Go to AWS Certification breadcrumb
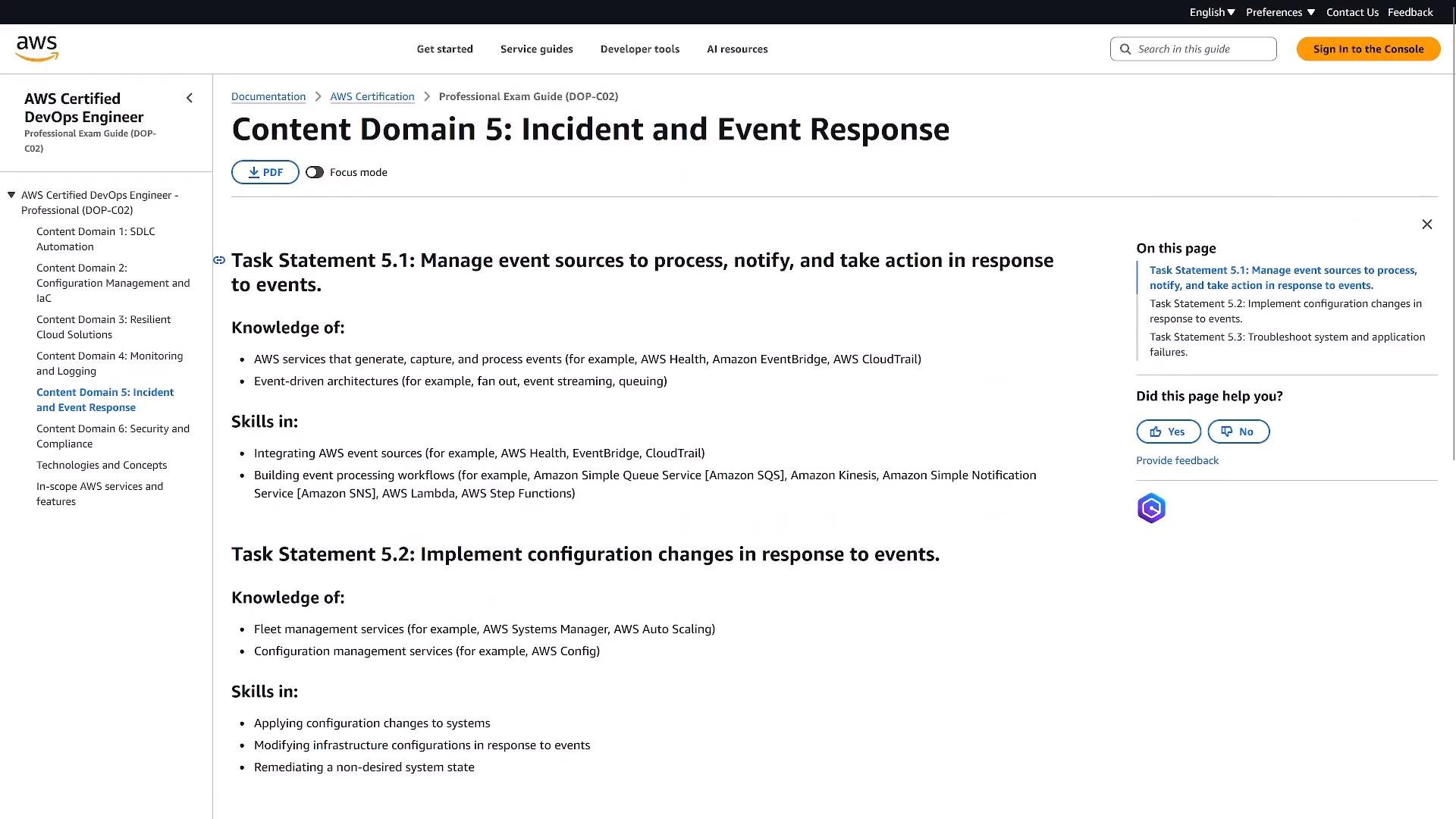1456x819 pixels. [x=372, y=96]
